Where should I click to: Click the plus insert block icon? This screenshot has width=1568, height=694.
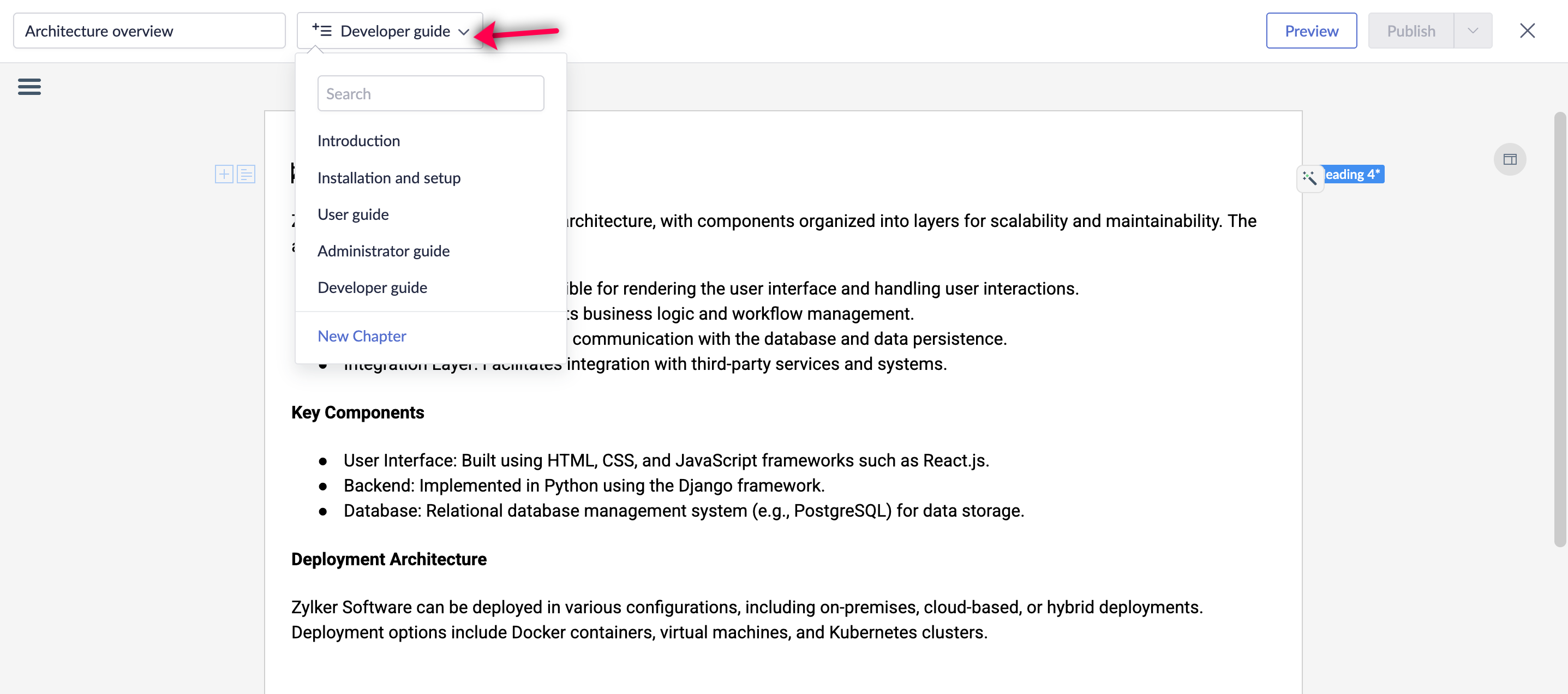point(224,174)
